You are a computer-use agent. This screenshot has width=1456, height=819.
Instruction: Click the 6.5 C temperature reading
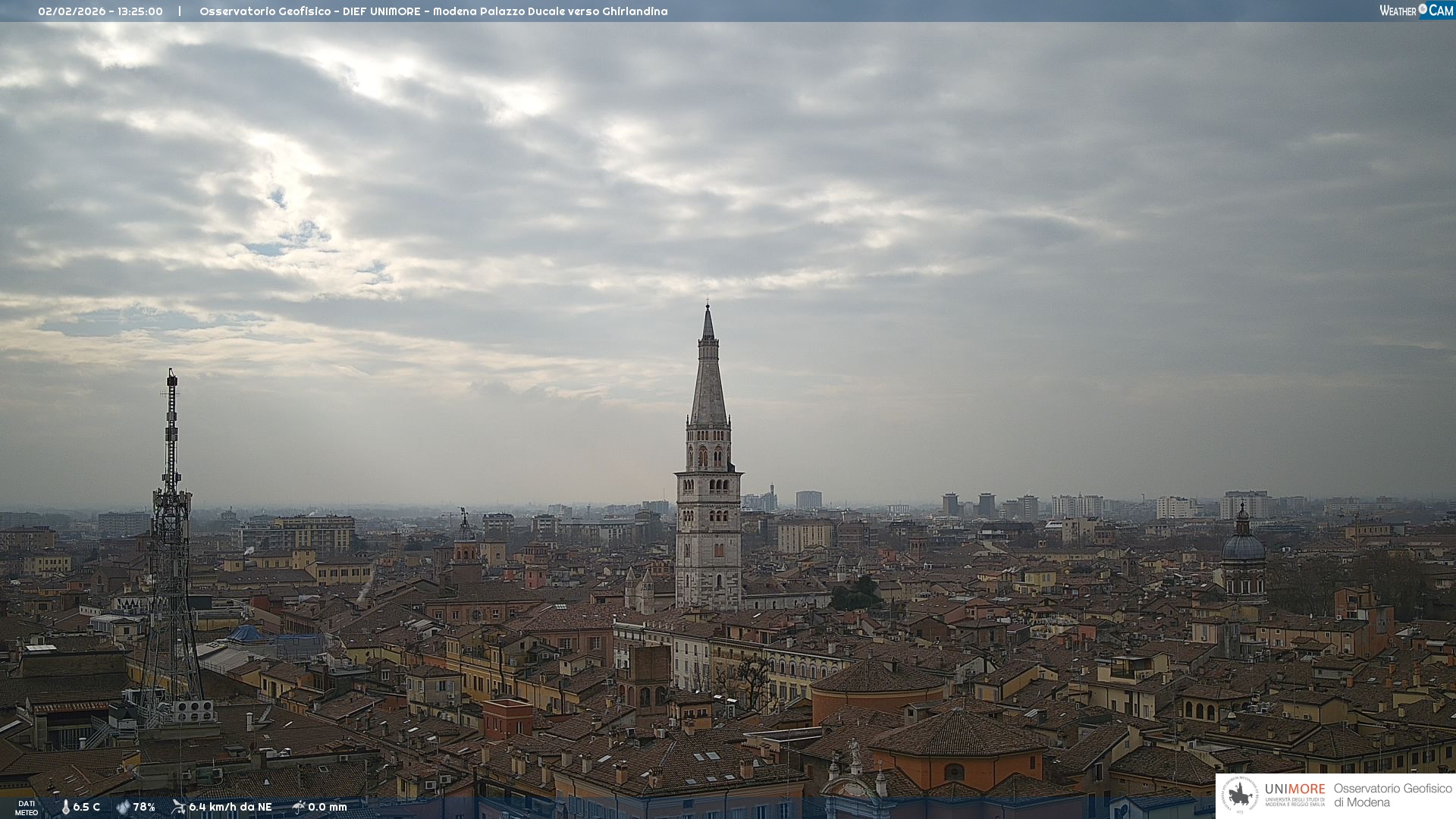(x=86, y=807)
